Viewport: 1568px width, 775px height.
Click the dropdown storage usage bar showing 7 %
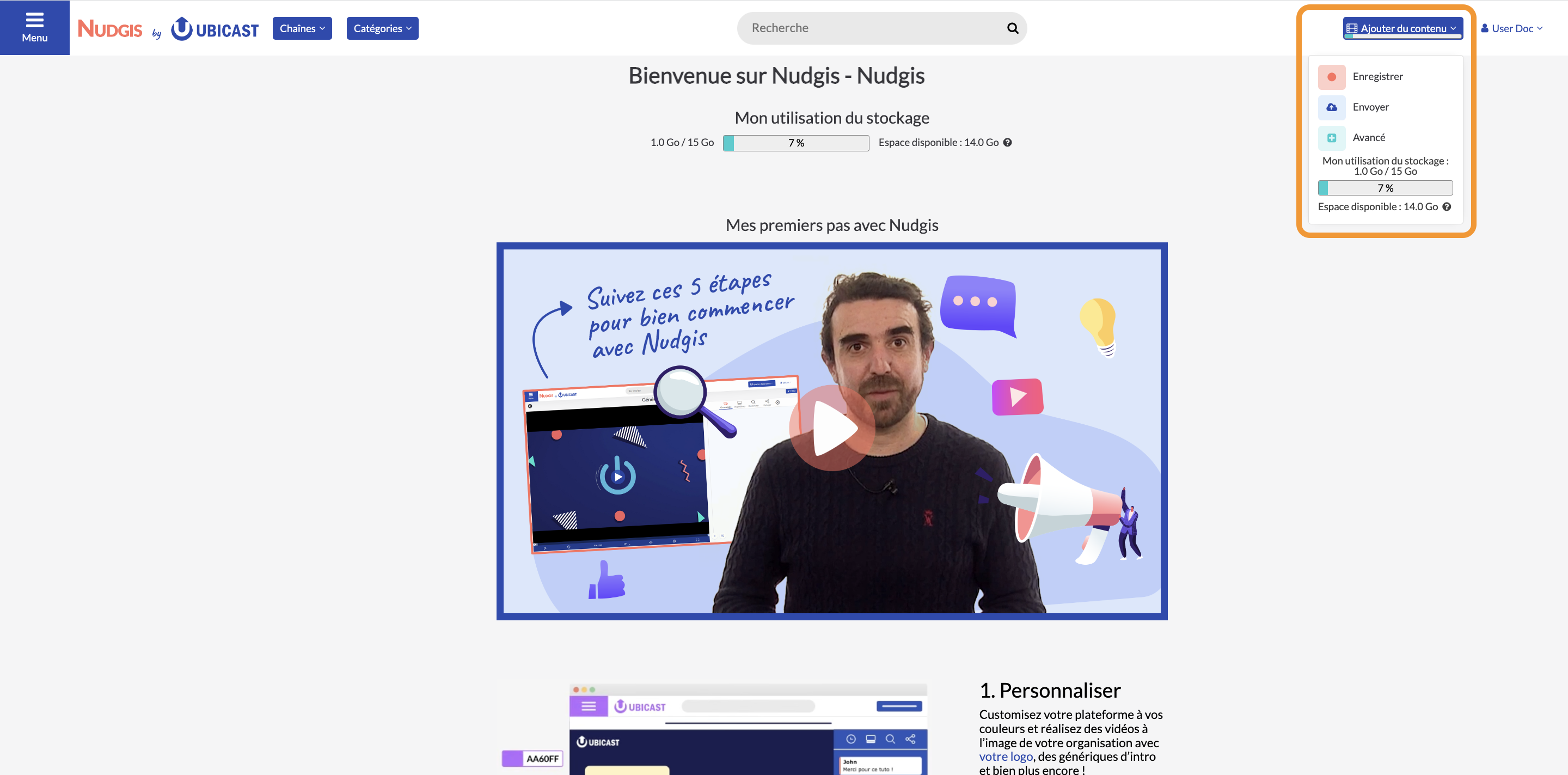point(1385,188)
